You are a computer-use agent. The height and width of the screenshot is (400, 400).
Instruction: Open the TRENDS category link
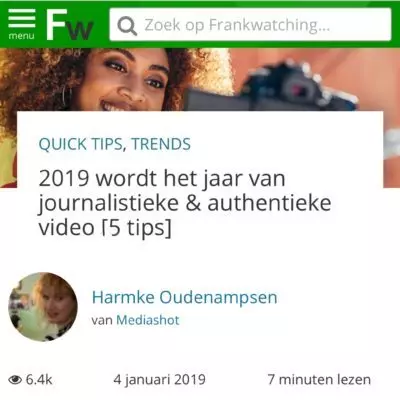[x=161, y=144]
